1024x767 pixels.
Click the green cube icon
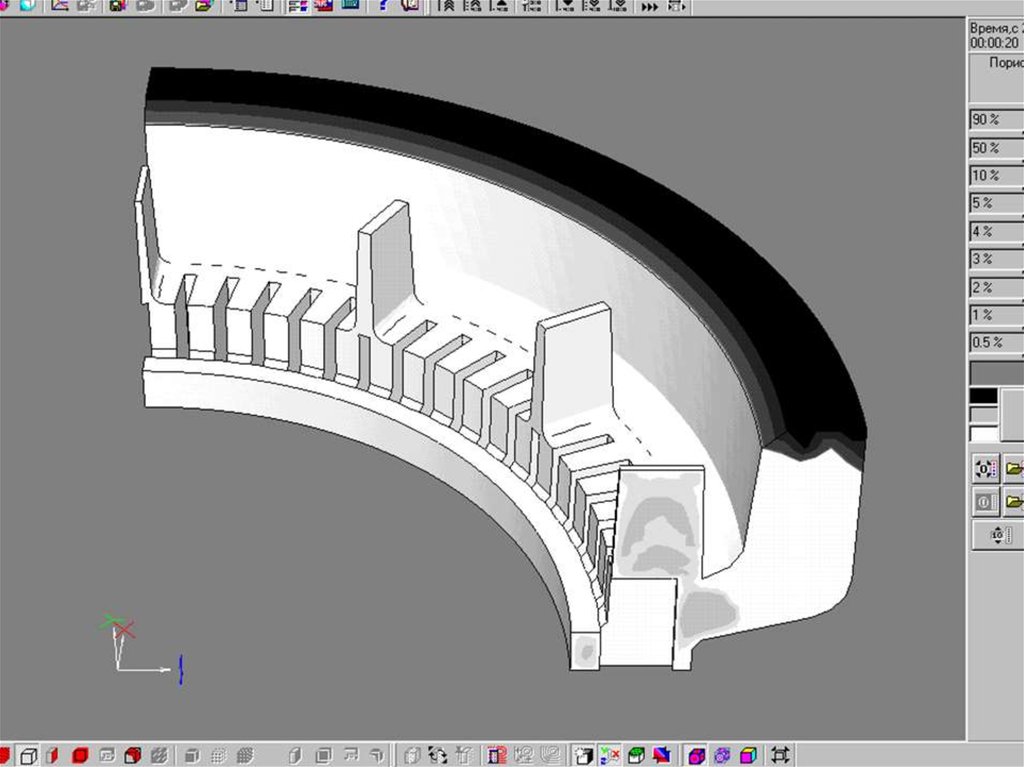point(635,755)
